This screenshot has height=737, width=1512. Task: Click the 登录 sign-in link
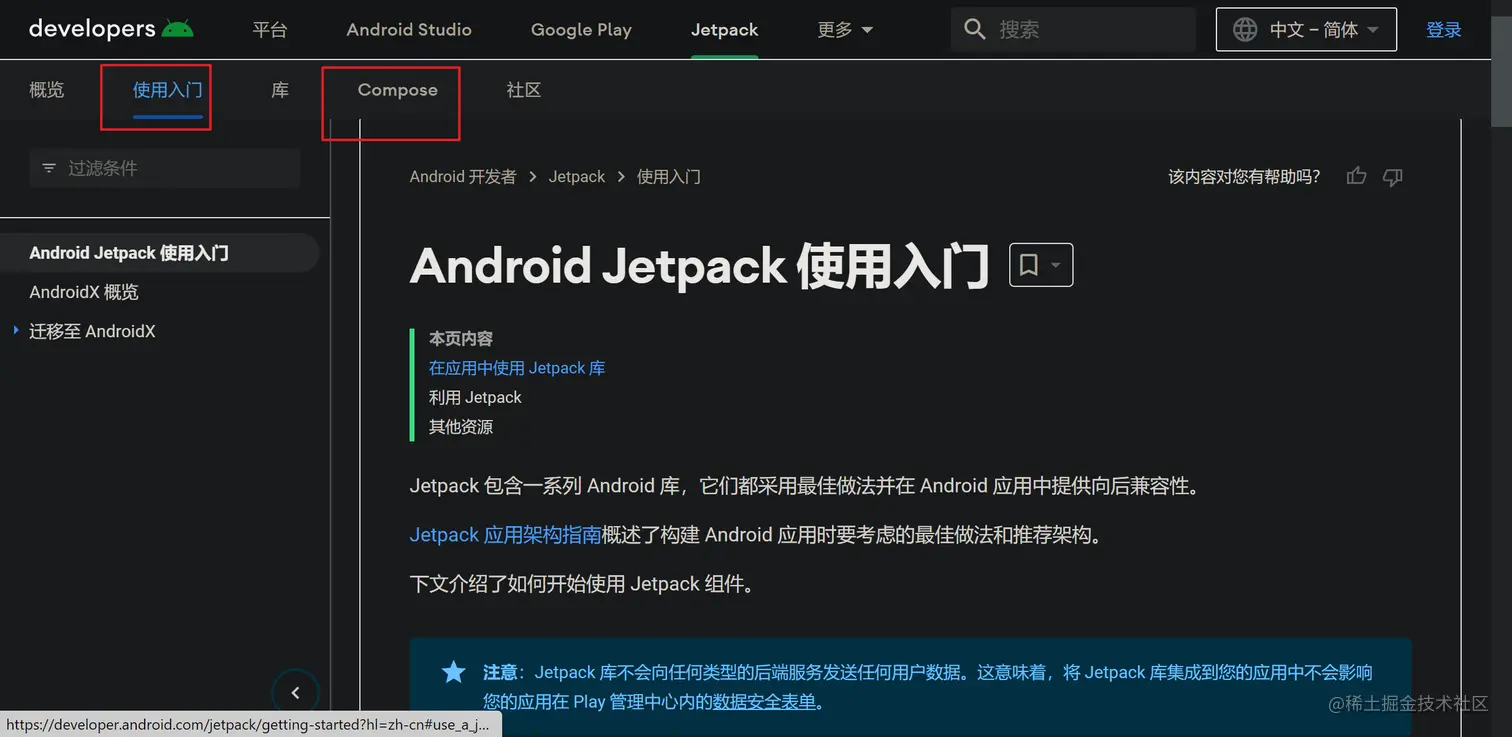1444,30
